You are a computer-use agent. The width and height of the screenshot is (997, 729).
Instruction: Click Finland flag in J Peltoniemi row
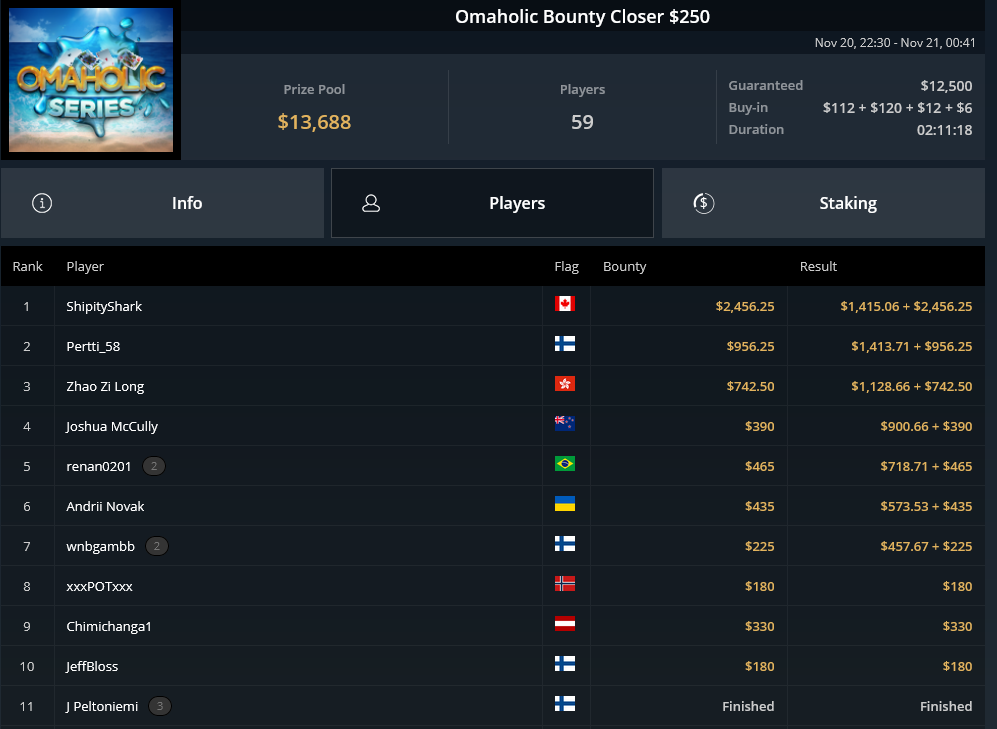tap(565, 704)
